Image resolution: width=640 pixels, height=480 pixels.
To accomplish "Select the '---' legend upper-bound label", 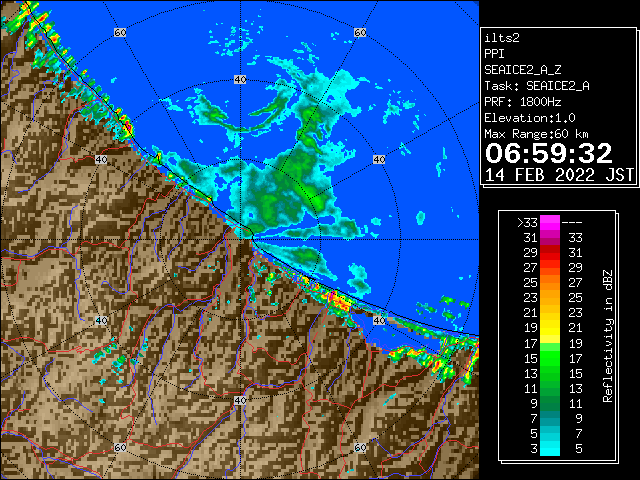I will click(572, 223).
